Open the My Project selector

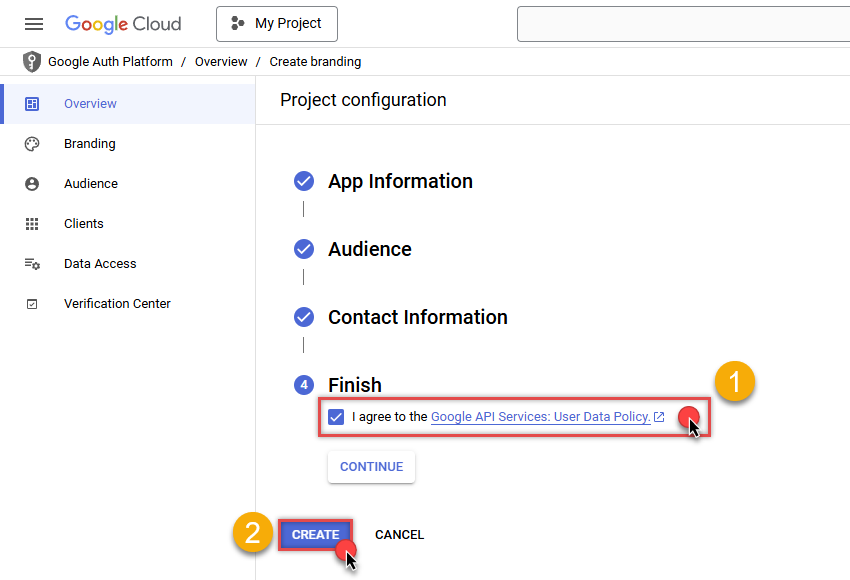[276, 24]
